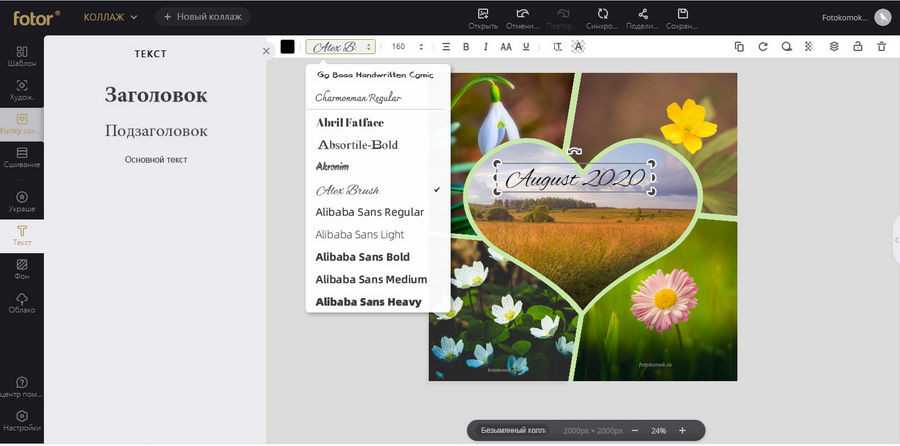The image size is (900, 446).
Task: Expand the КОЛЛАЖ mode dropdown
Action: pyautogui.click(x=110, y=17)
